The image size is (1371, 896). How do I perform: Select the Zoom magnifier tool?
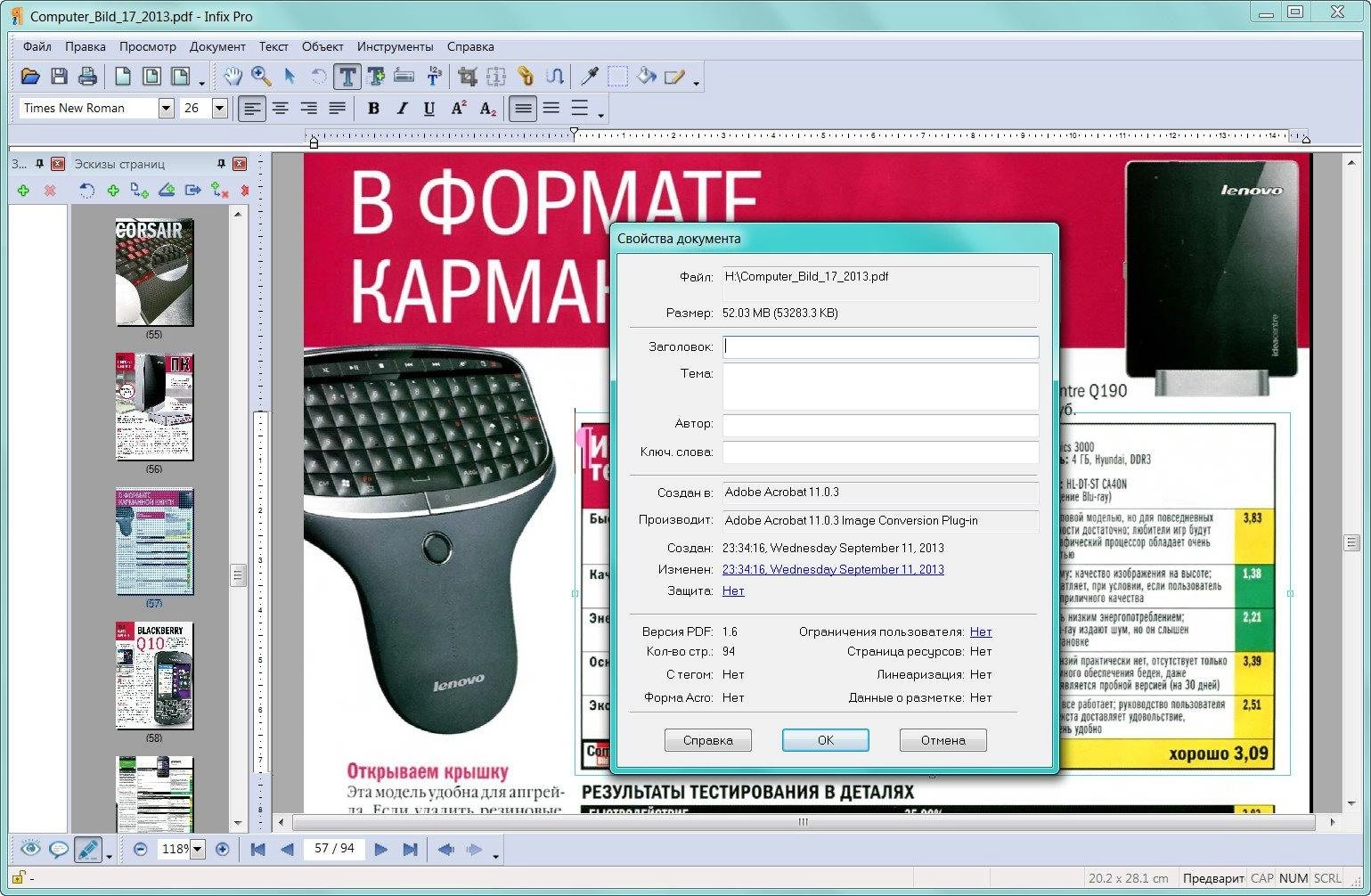[261, 77]
